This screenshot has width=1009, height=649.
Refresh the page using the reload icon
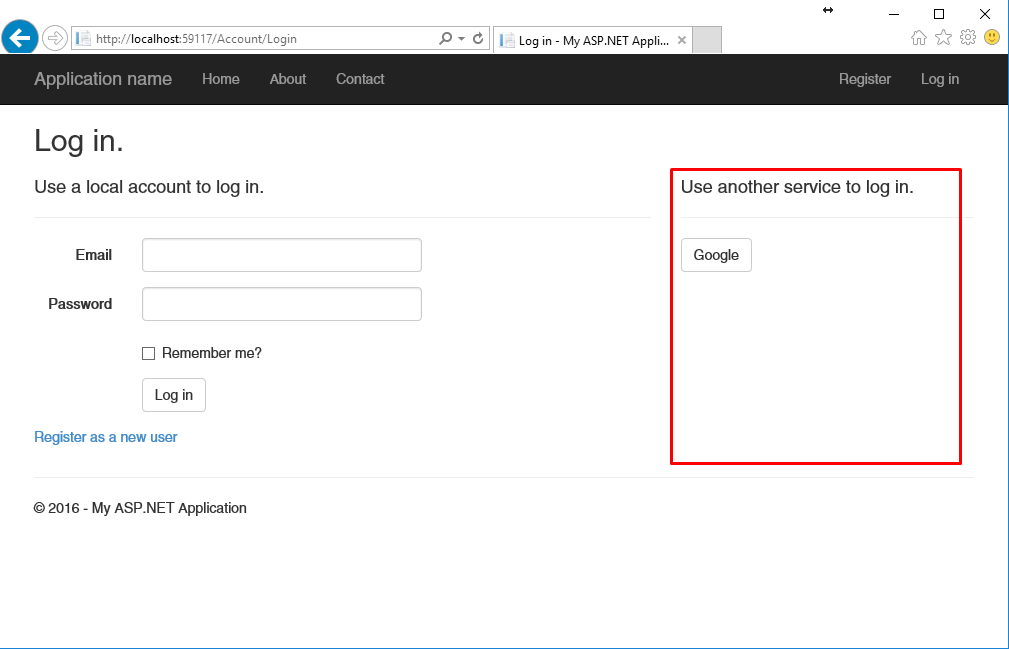(x=478, y=39)
